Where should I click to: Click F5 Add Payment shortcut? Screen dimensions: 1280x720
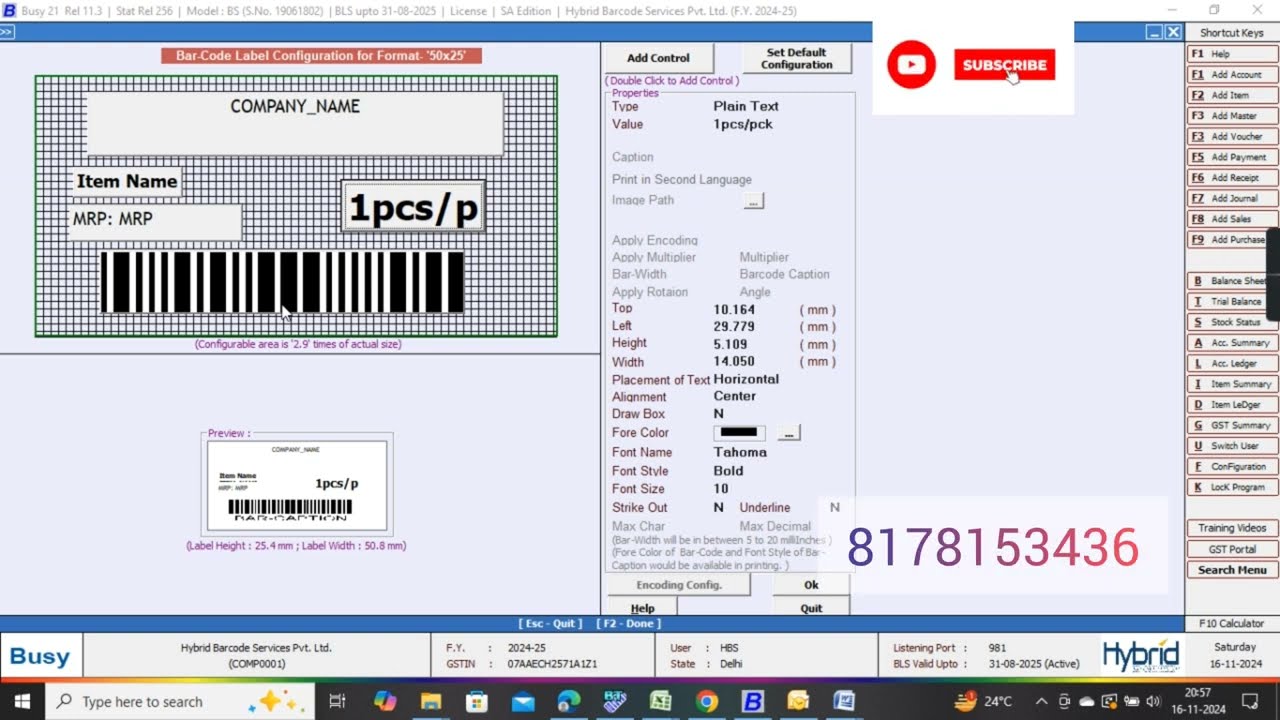[1232, 157]
